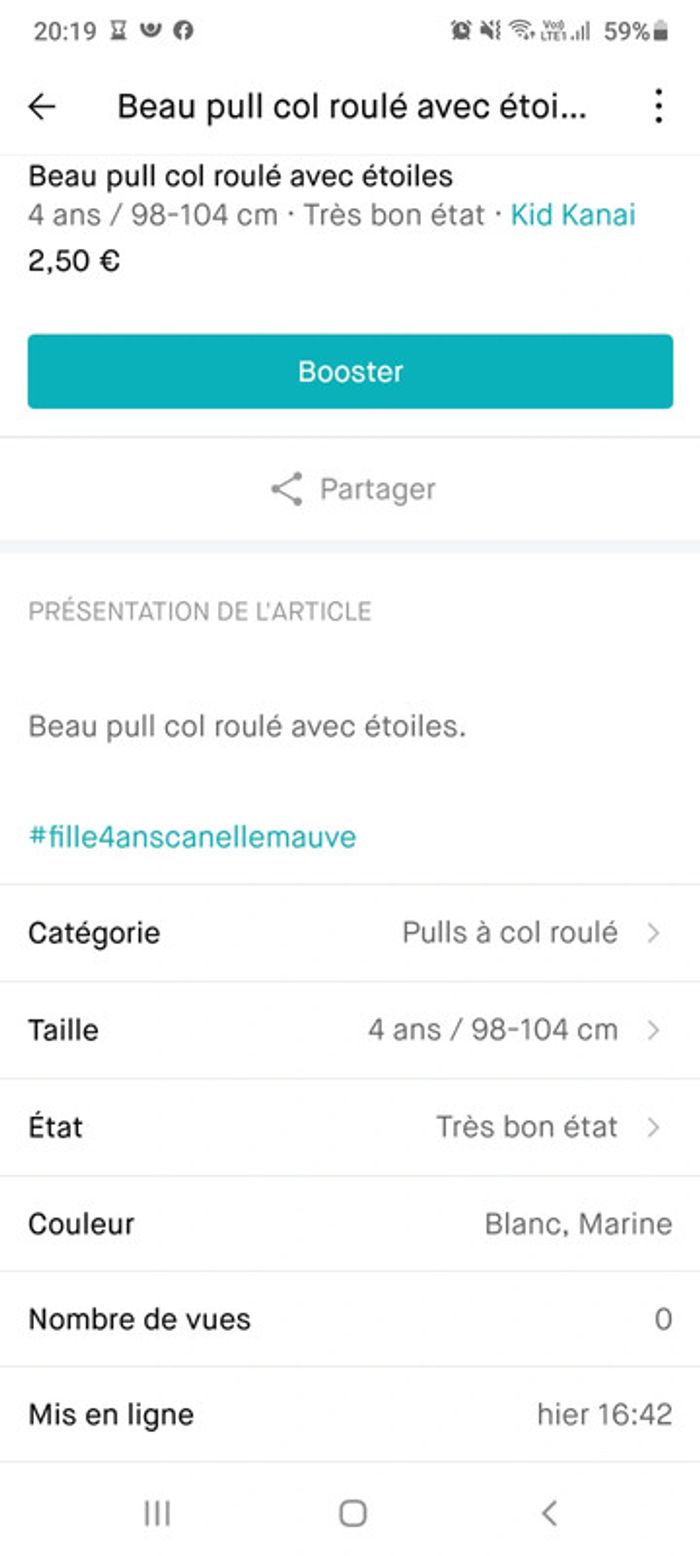Expand the Catégorie row chevron

pyautogui.click(x=653, y=933)
